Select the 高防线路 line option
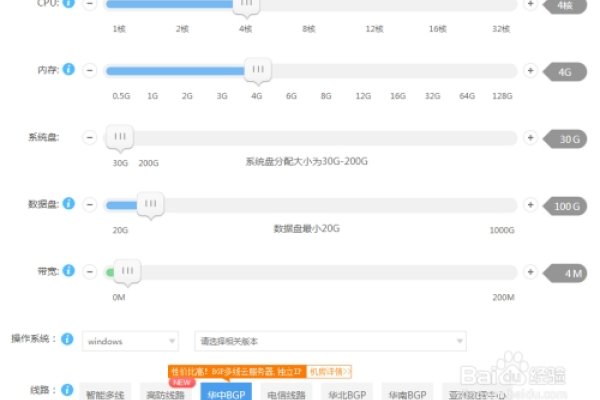 (165, 392)
